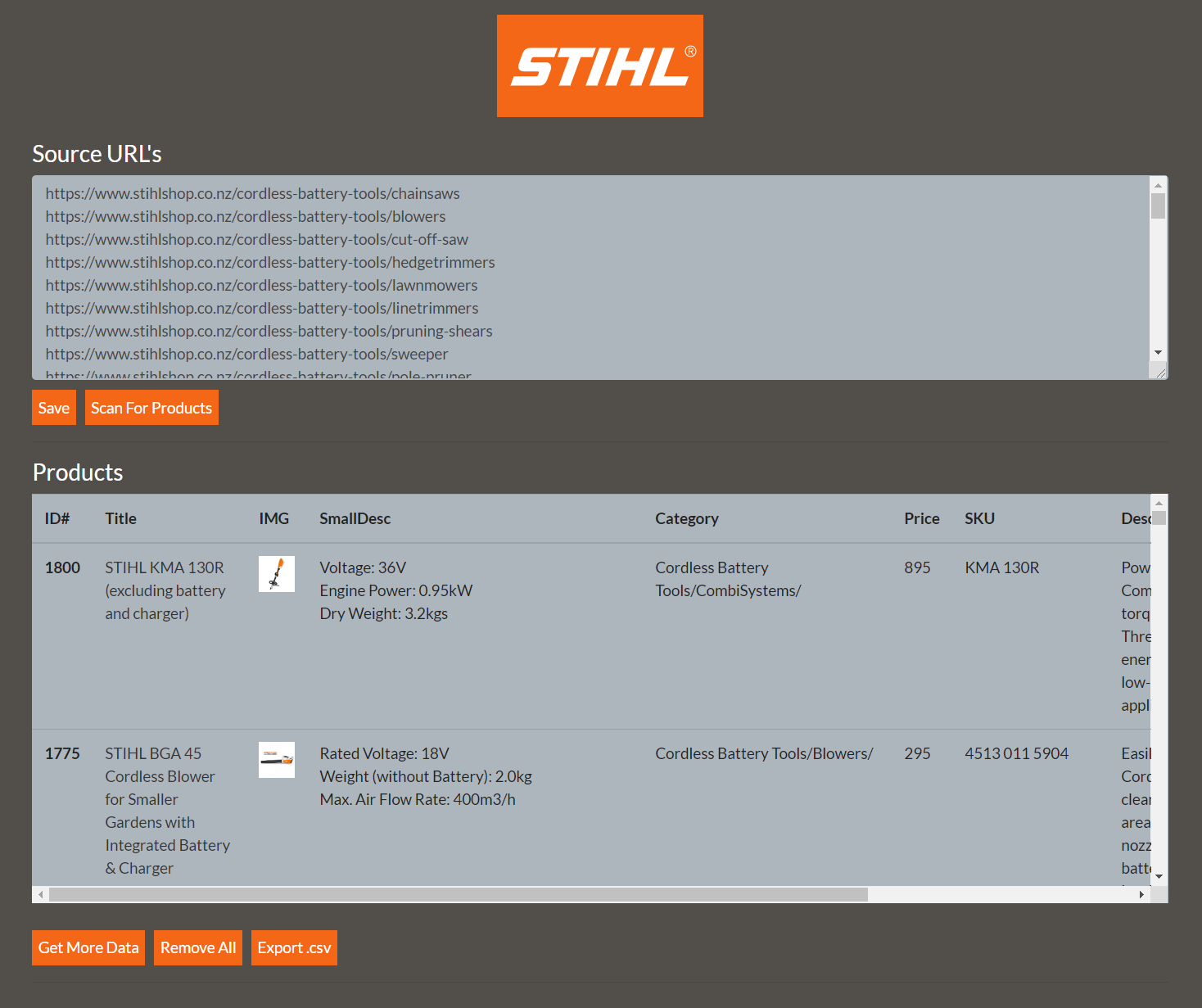
Task: Click the Title column header
Action: (x=120, y=518)
